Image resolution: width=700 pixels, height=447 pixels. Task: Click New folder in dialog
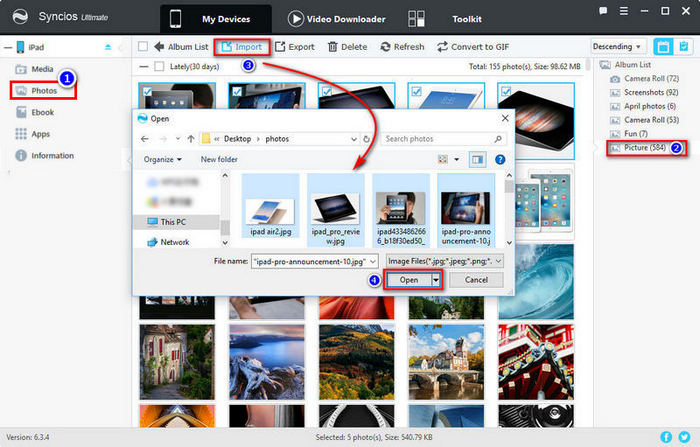[219, 159]
